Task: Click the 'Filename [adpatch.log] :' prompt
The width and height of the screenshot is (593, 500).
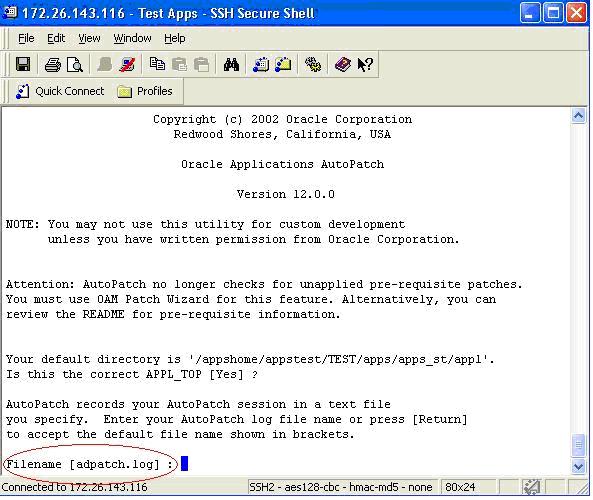Action: [x=90, y=464]
